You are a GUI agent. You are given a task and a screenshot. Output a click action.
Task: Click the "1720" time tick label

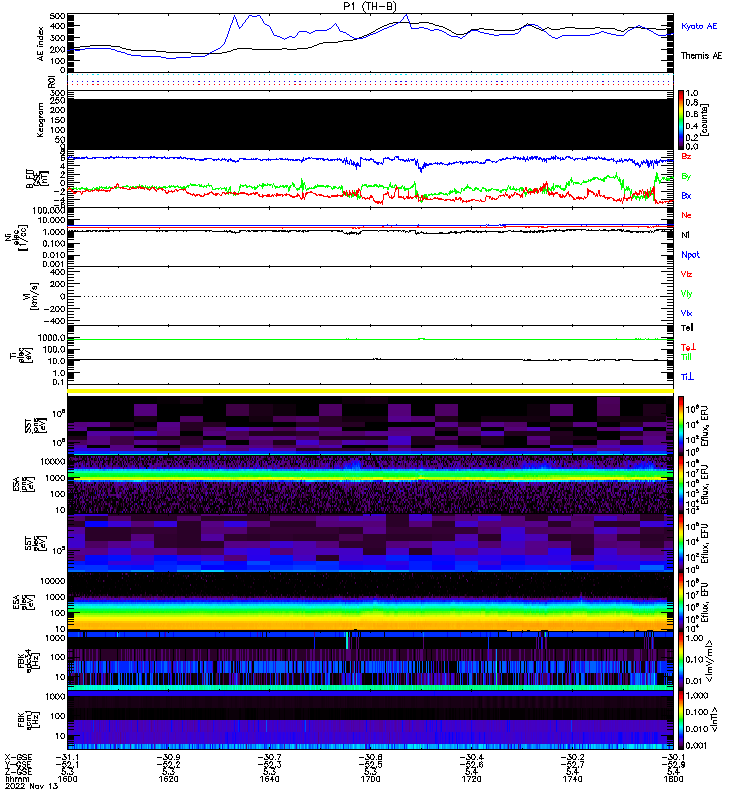click(x=471, y=779)
